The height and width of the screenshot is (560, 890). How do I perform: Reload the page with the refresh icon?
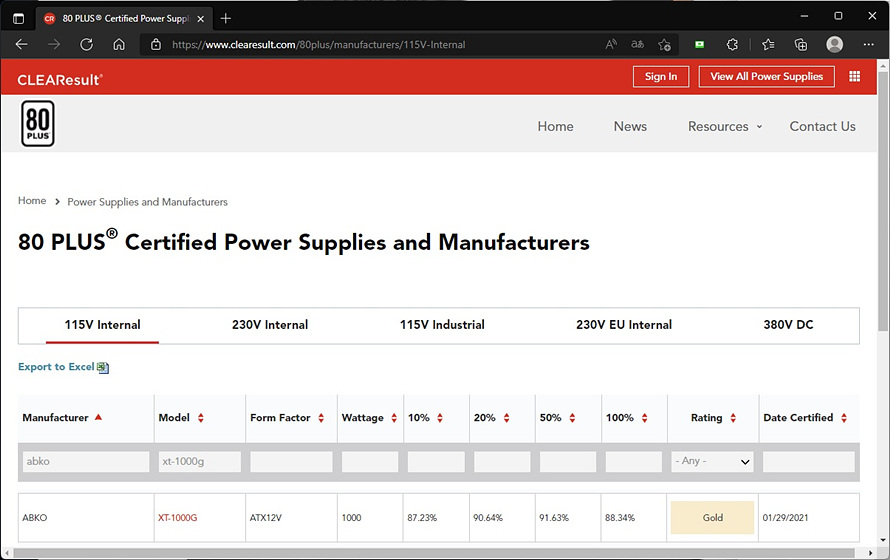86,44
